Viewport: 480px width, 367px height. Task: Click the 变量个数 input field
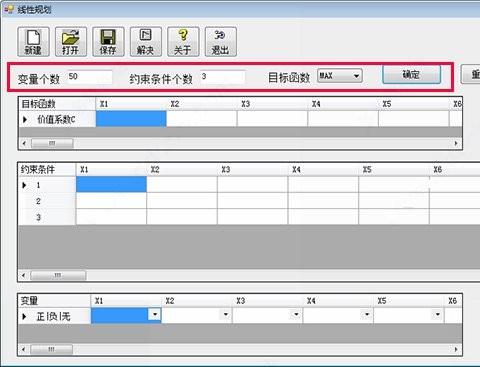tap(90, 77)
